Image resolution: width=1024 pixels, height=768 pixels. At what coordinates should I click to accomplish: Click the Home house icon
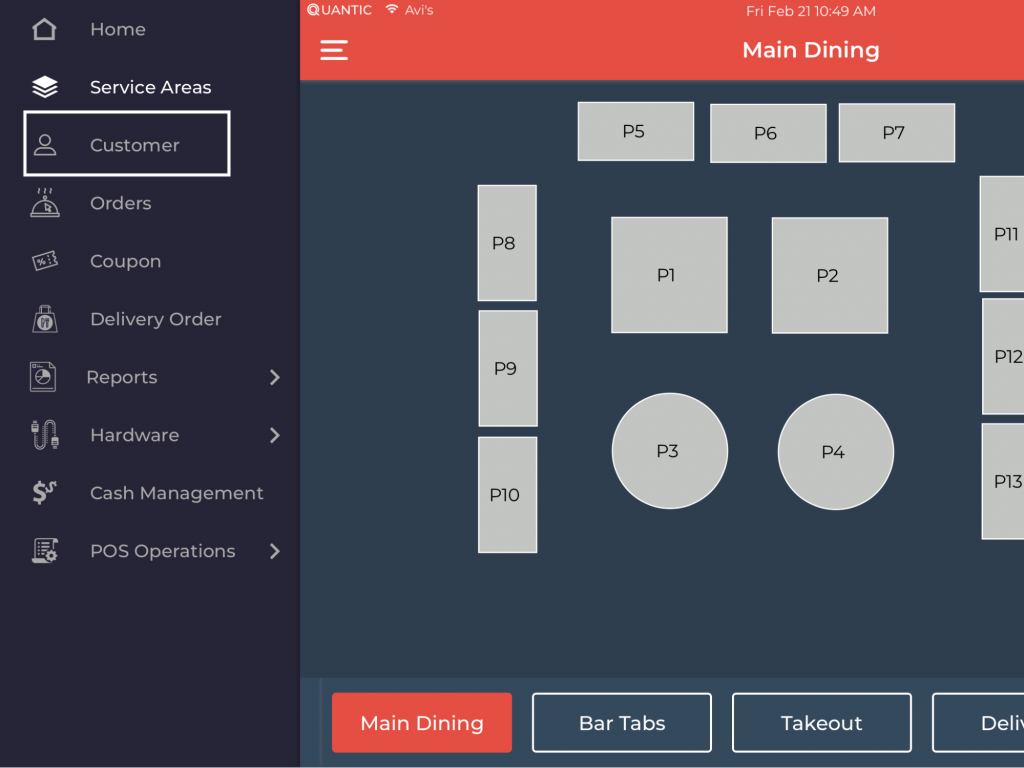click(45, 29)
